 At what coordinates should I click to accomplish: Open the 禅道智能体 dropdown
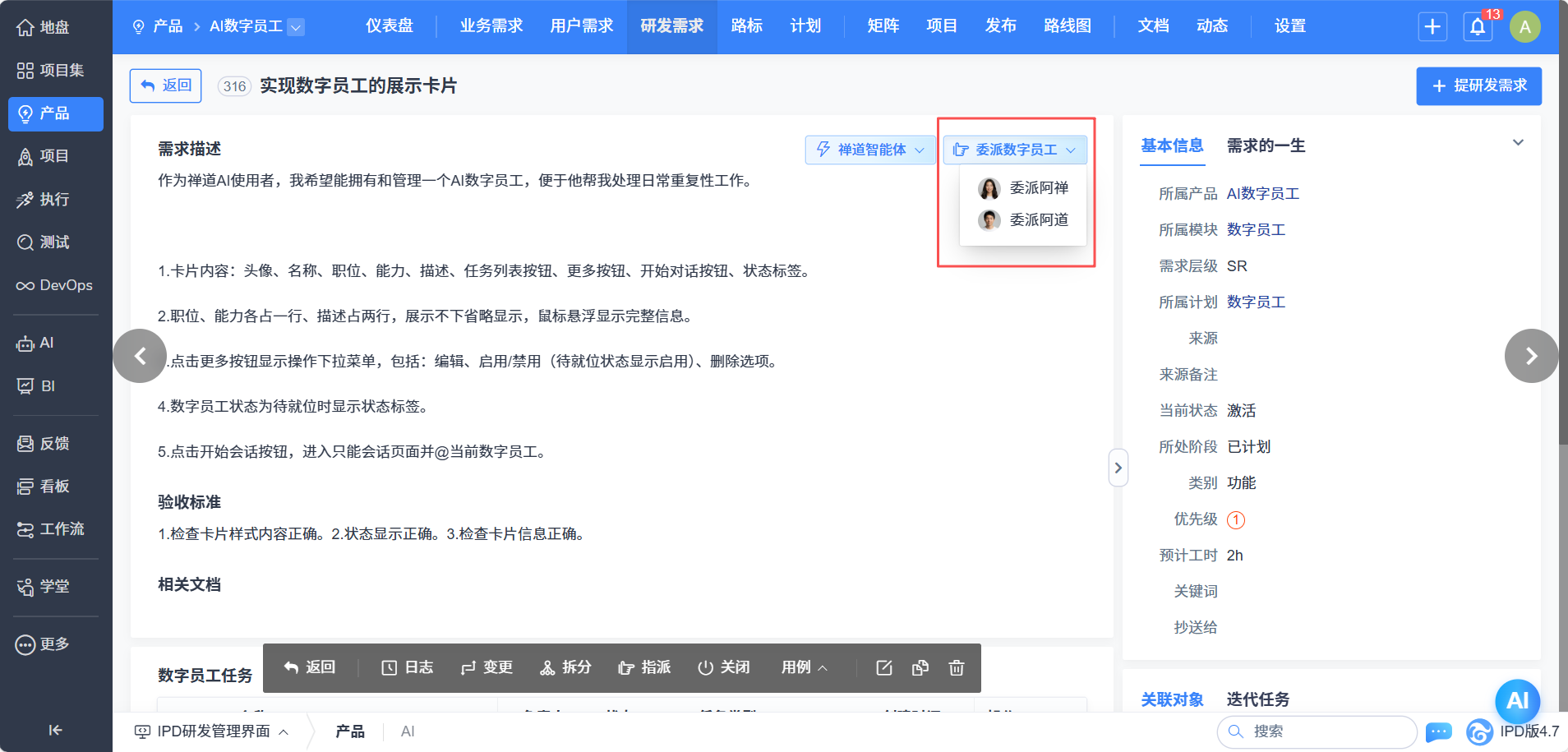pyautogui.click(x=870, y=150)
